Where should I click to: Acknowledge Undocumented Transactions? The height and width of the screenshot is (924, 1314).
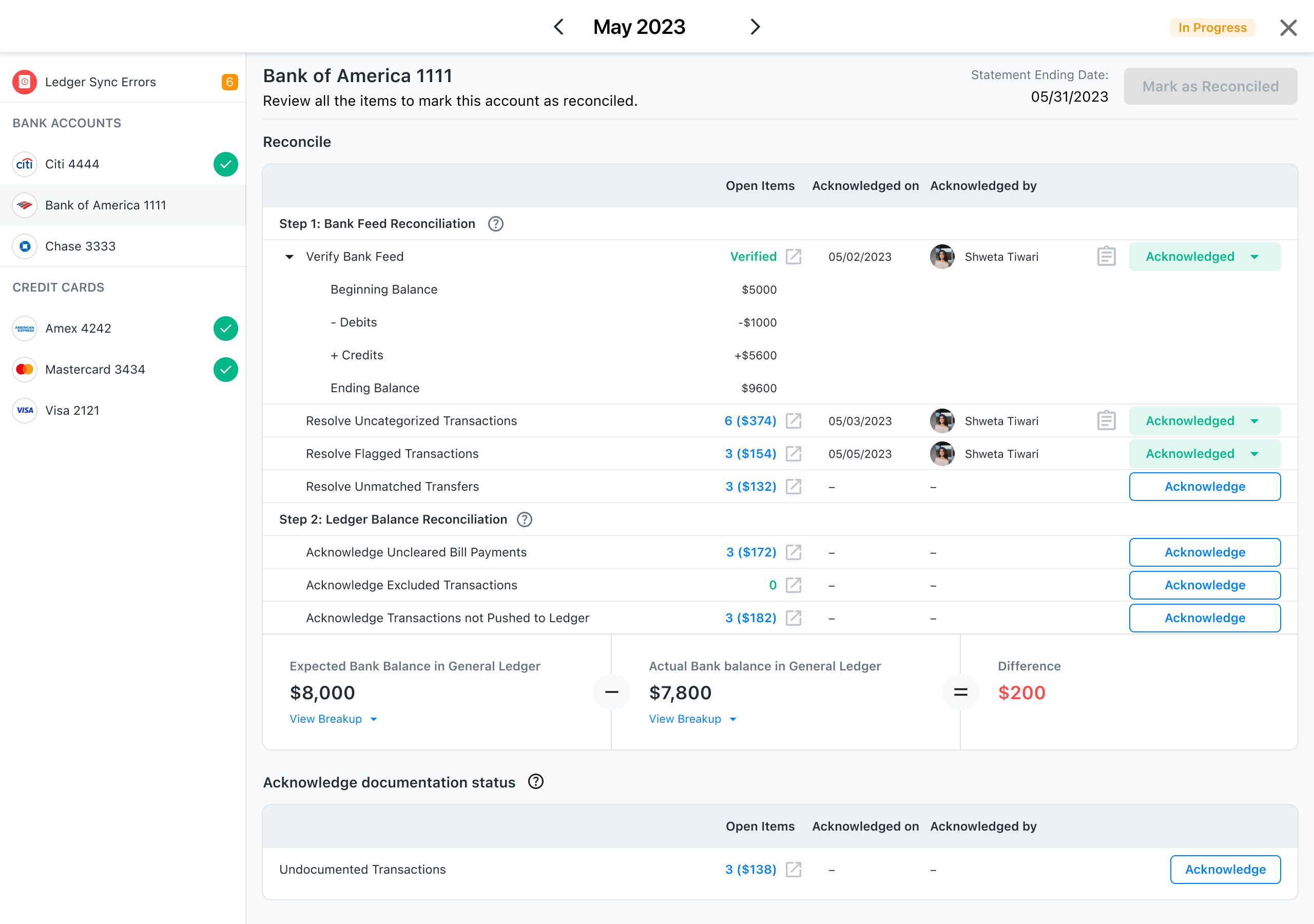pyautogui.click(x=1225, y=869)
